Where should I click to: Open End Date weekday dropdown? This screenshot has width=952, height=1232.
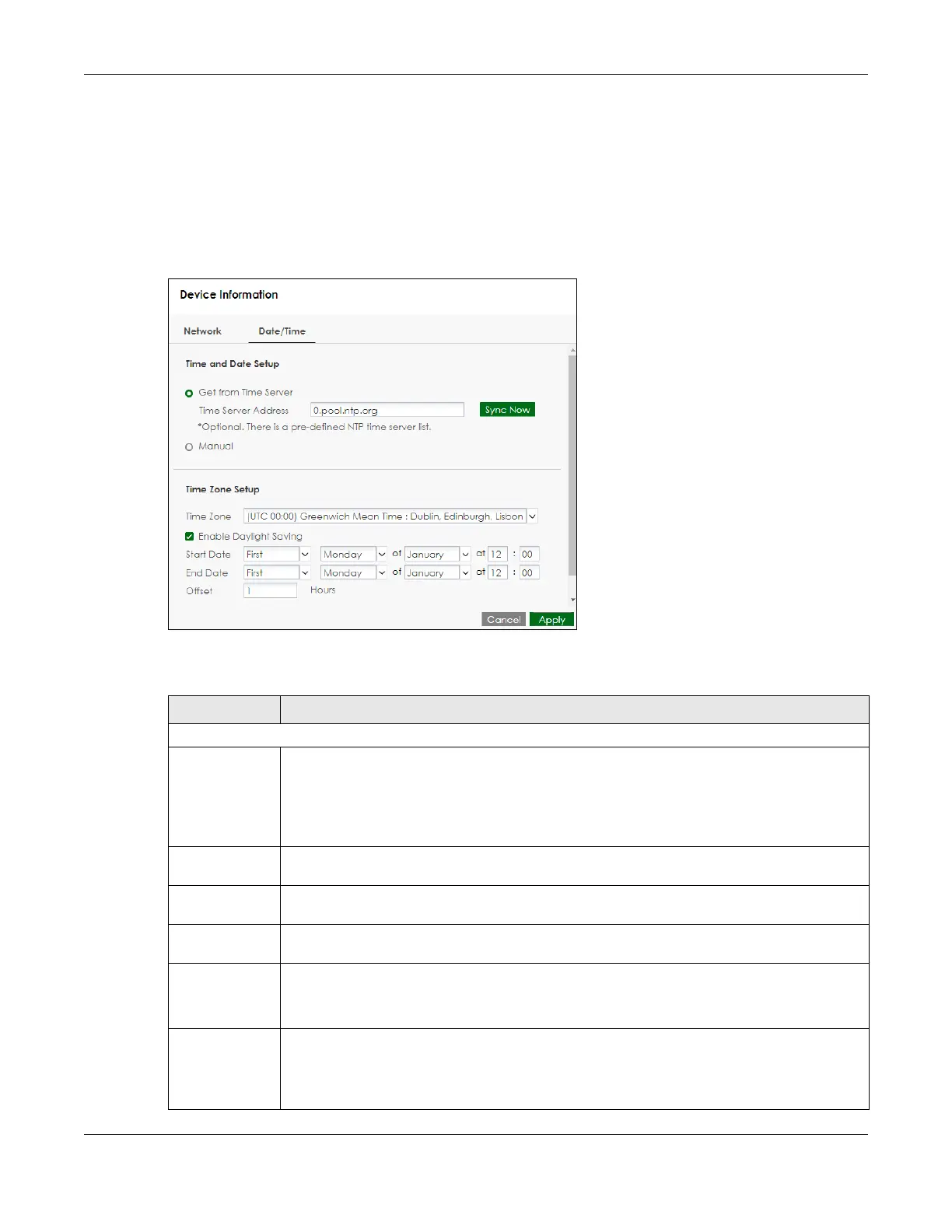353,573
